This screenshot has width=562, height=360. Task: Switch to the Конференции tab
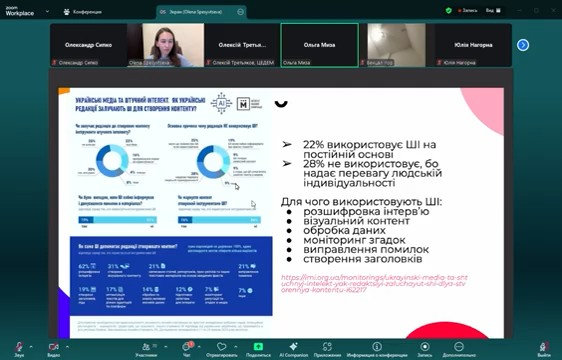83,12
